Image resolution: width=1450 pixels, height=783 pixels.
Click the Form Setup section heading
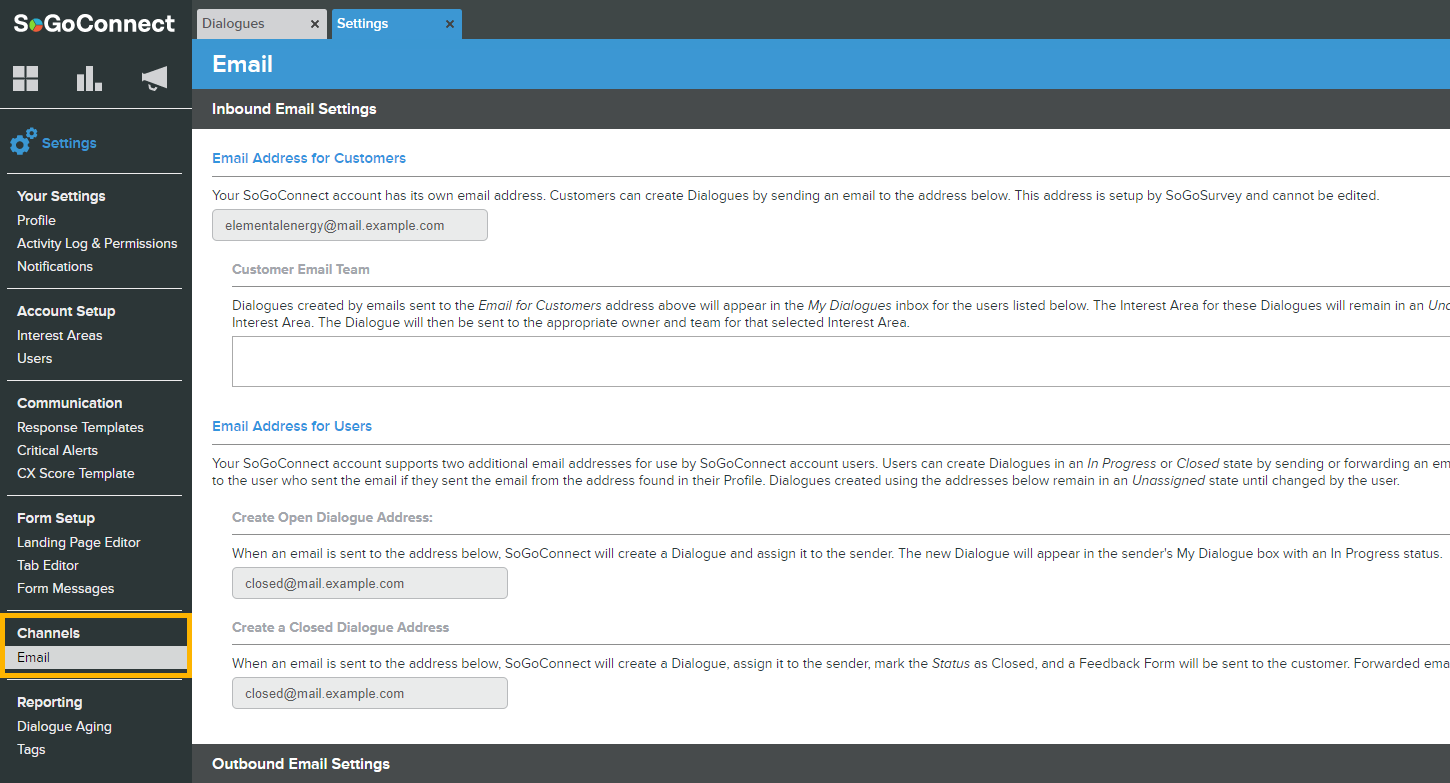click(x=56, y=518)
